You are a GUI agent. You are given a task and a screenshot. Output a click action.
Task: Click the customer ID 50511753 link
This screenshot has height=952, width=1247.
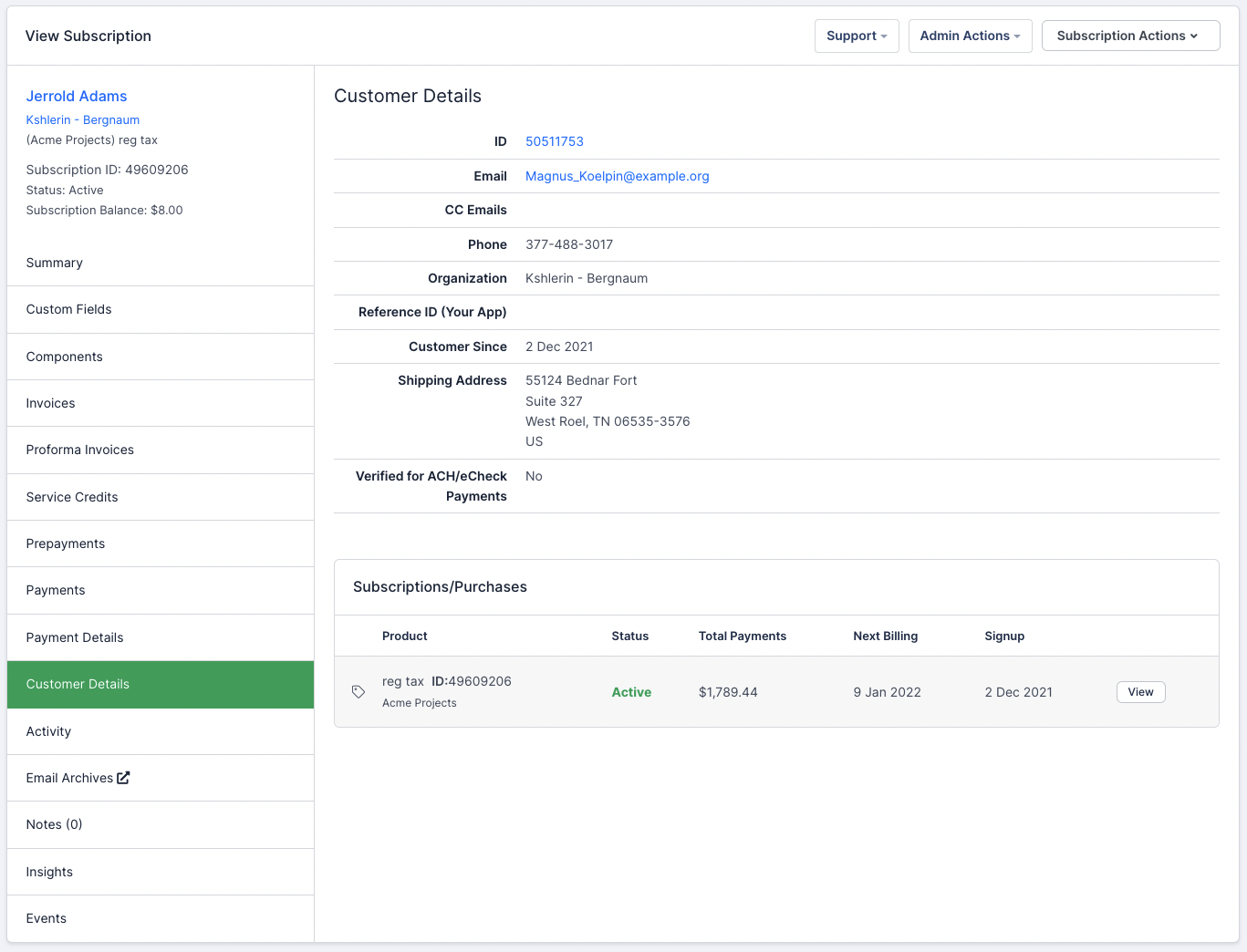pos(554,141)
